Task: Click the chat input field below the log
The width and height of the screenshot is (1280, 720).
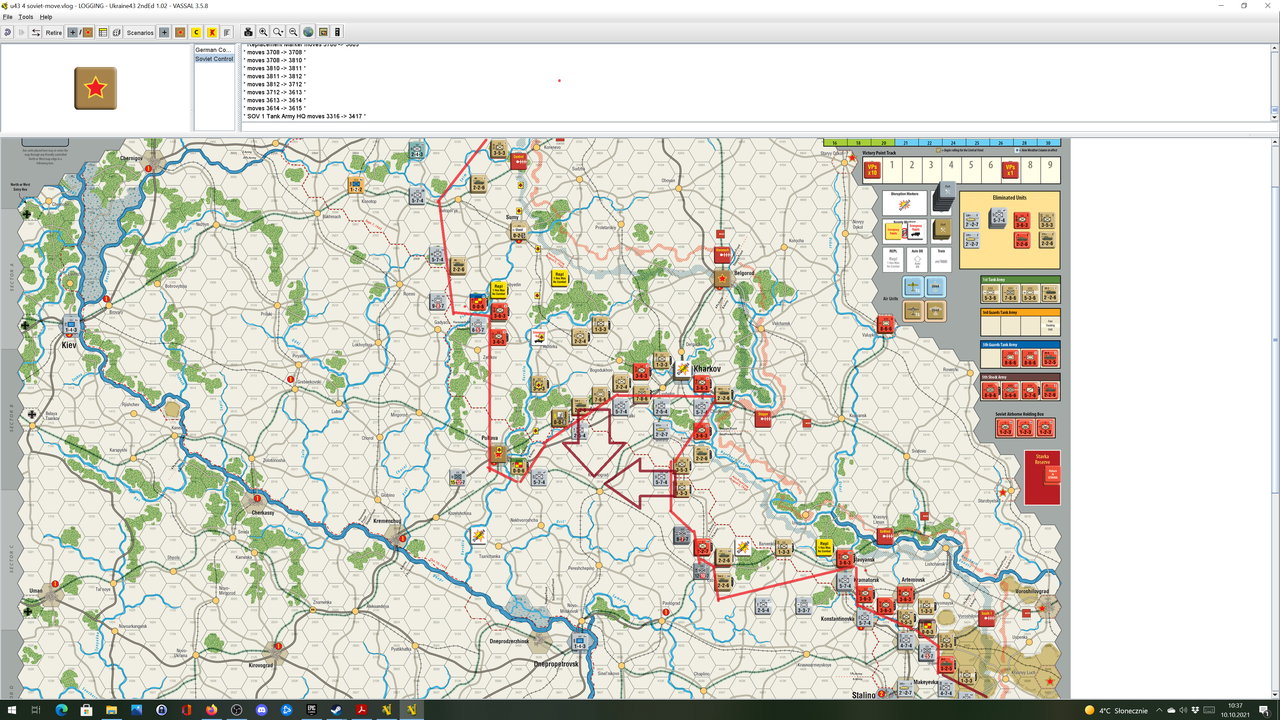Action: (x=755, y=126)
